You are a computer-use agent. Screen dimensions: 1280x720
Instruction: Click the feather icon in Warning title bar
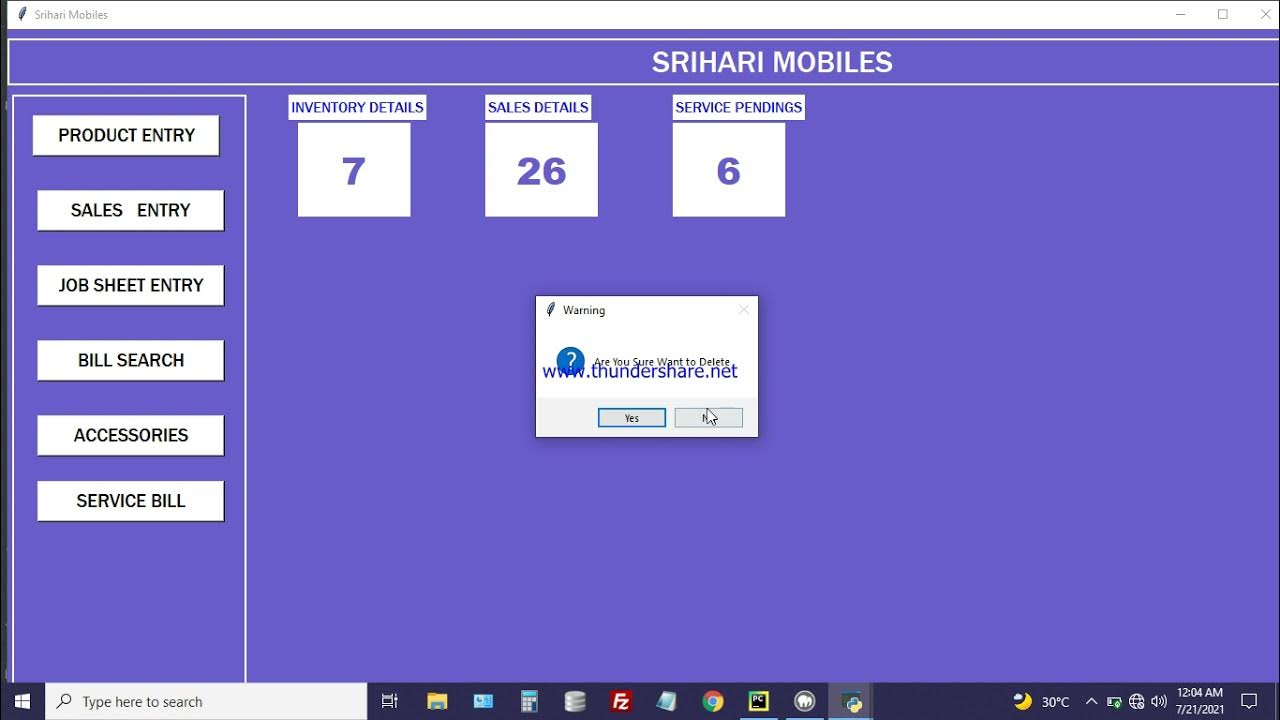pyautogui.click(x=550, y=310)
